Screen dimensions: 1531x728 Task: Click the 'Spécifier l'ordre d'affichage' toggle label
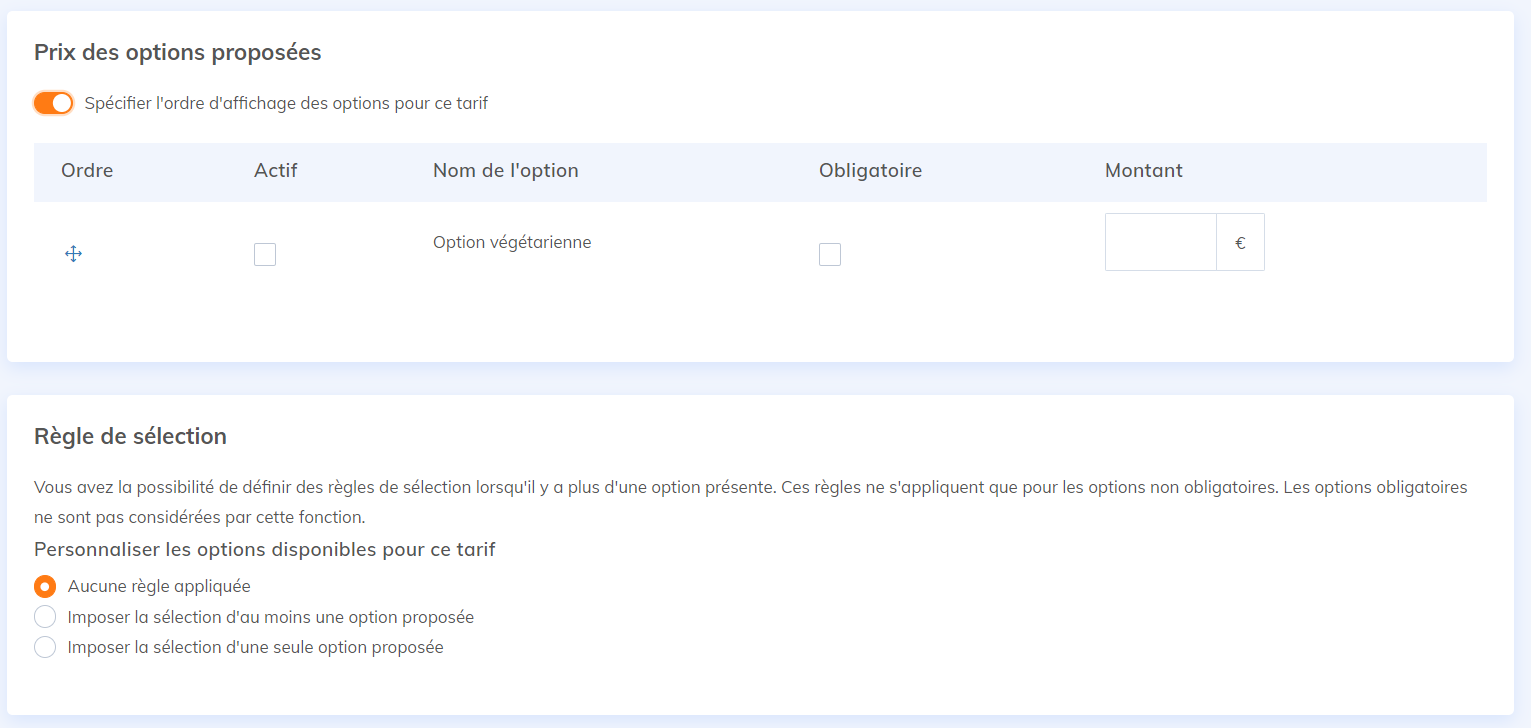[x=286, y=103]
